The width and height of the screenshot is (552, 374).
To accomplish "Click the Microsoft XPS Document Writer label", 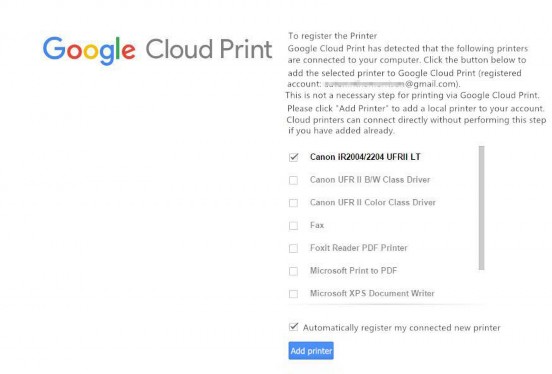I will pos(372,293).
